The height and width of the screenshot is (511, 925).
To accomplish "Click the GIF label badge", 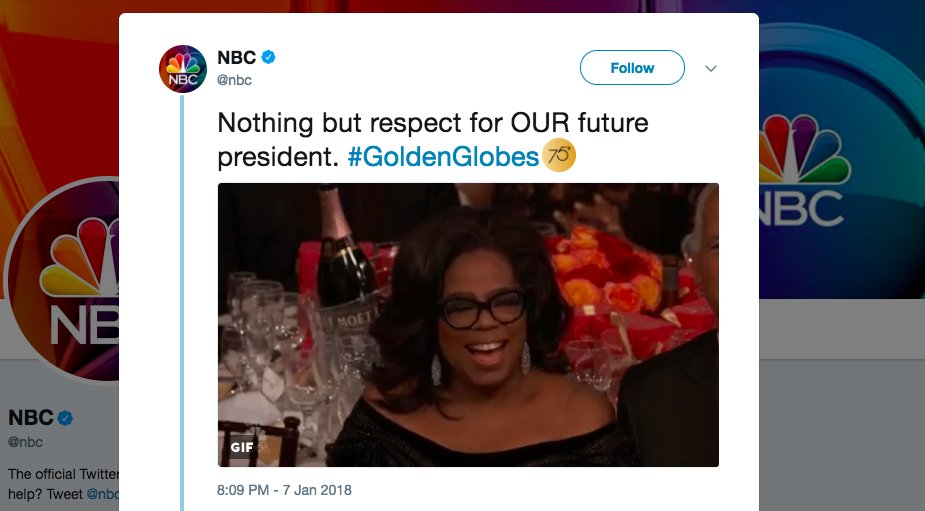I will (242, 447).
